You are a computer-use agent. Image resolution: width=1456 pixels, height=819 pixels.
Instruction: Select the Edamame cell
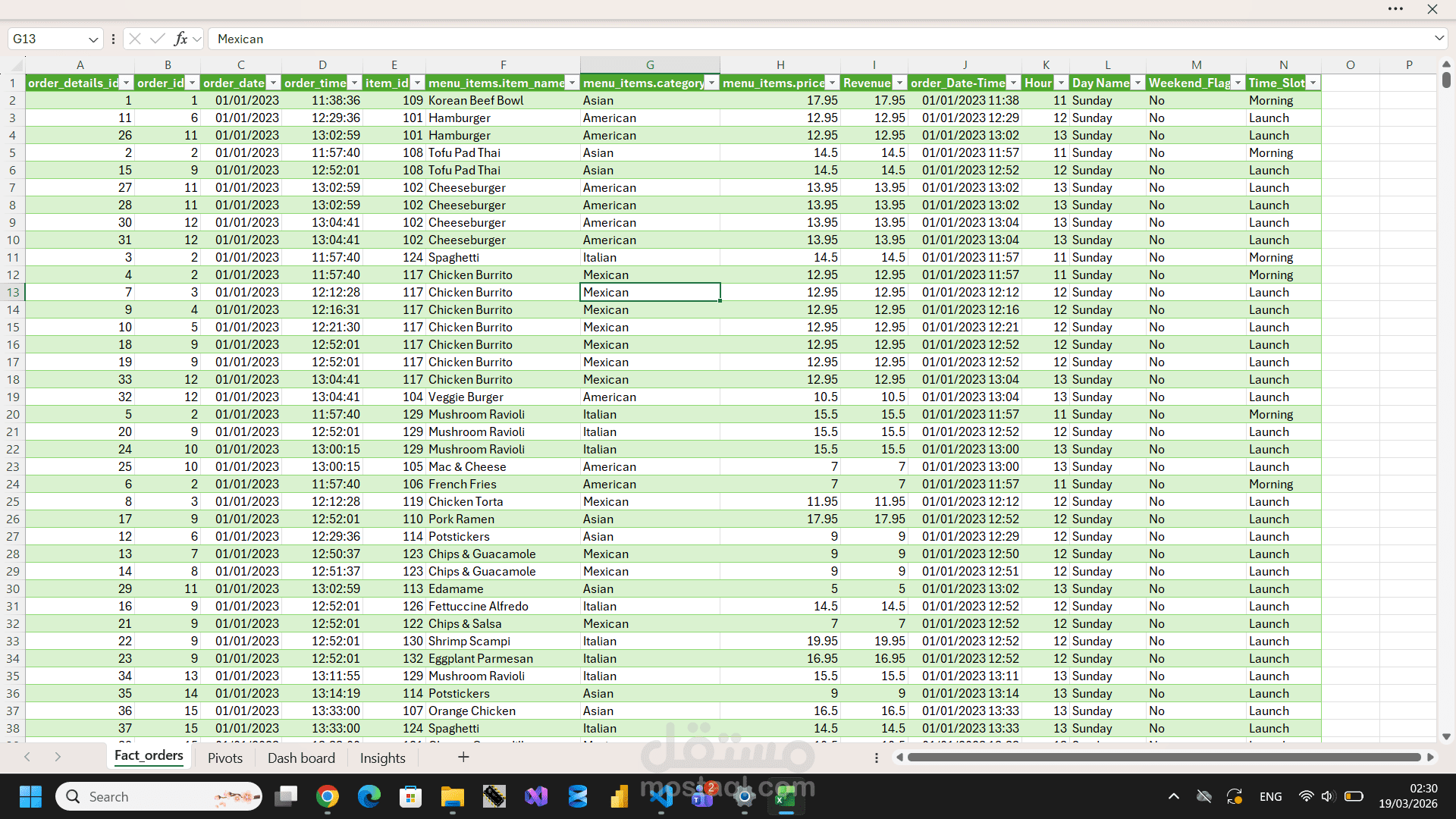click(x=503, y=588)
